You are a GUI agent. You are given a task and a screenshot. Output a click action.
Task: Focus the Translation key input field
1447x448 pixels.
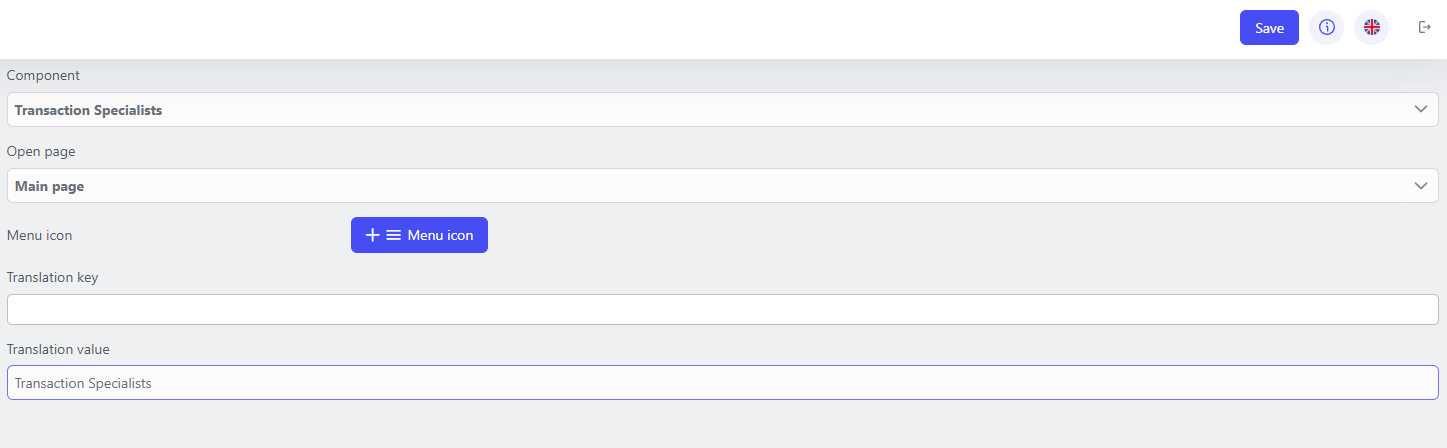[x=722, y=310]
